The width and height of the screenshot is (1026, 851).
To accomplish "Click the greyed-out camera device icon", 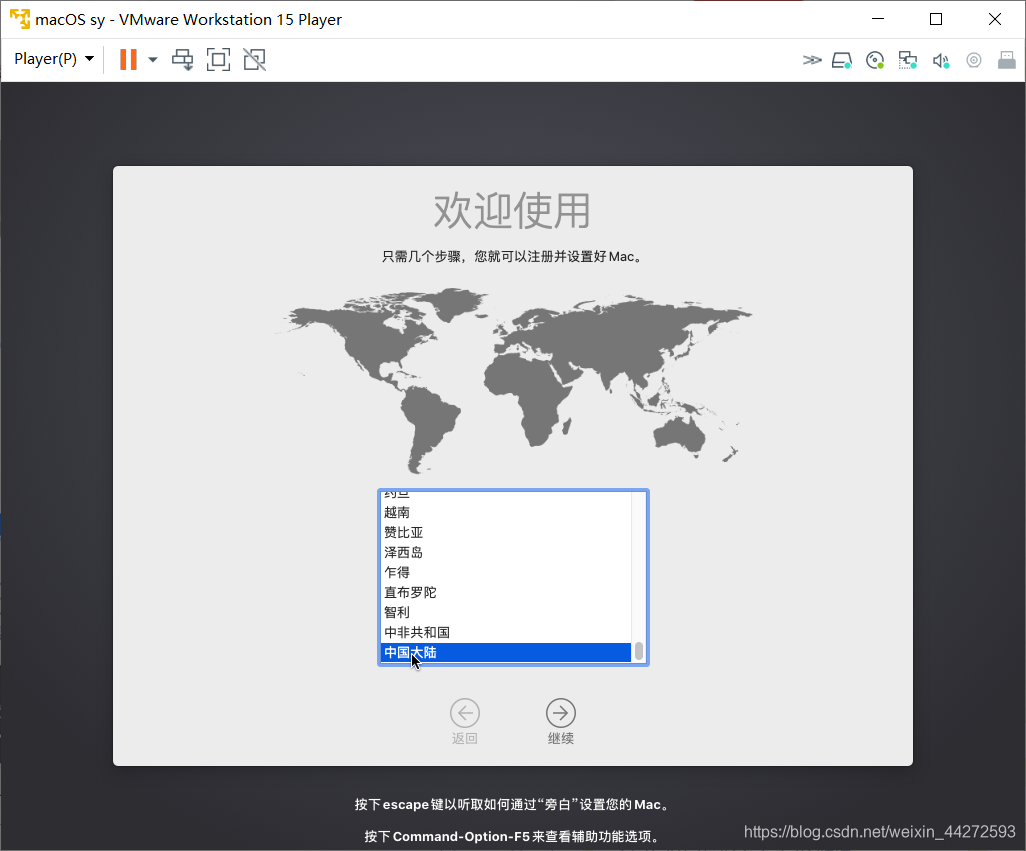I will (x=973, y=60).
